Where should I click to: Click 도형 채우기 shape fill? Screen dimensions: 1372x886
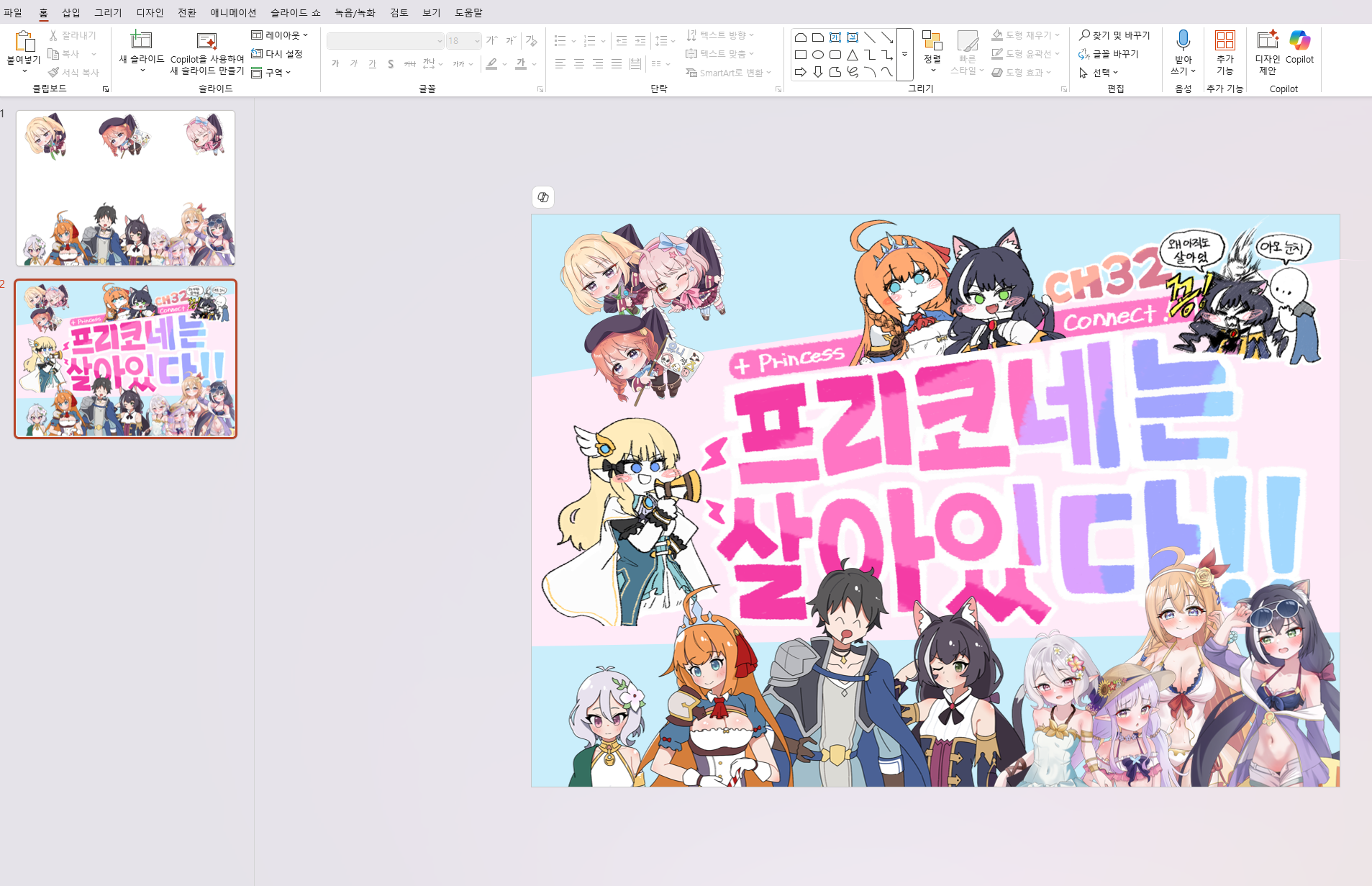pos(1025,35)
